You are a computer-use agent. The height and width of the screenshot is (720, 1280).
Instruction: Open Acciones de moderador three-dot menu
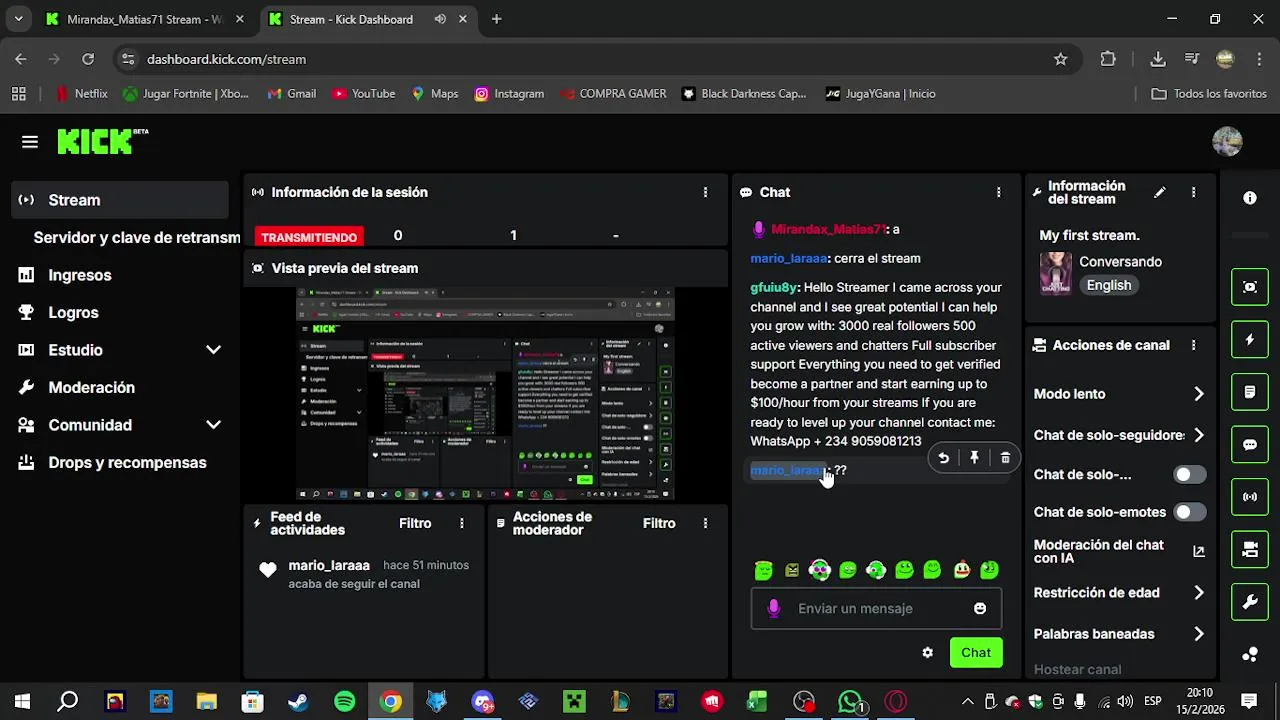[705, 523]
